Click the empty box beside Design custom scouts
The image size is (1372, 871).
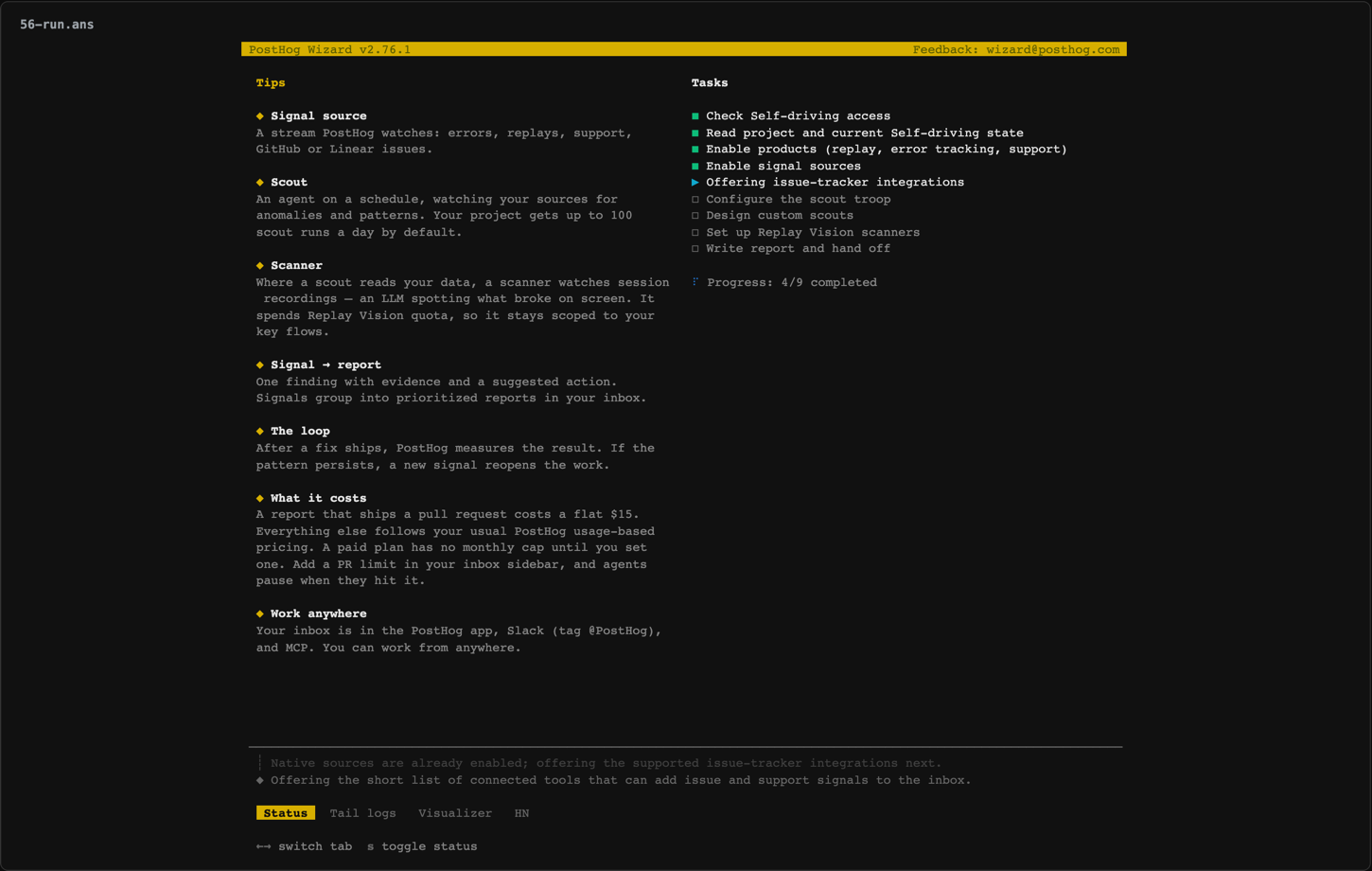(x=695, y=216)
